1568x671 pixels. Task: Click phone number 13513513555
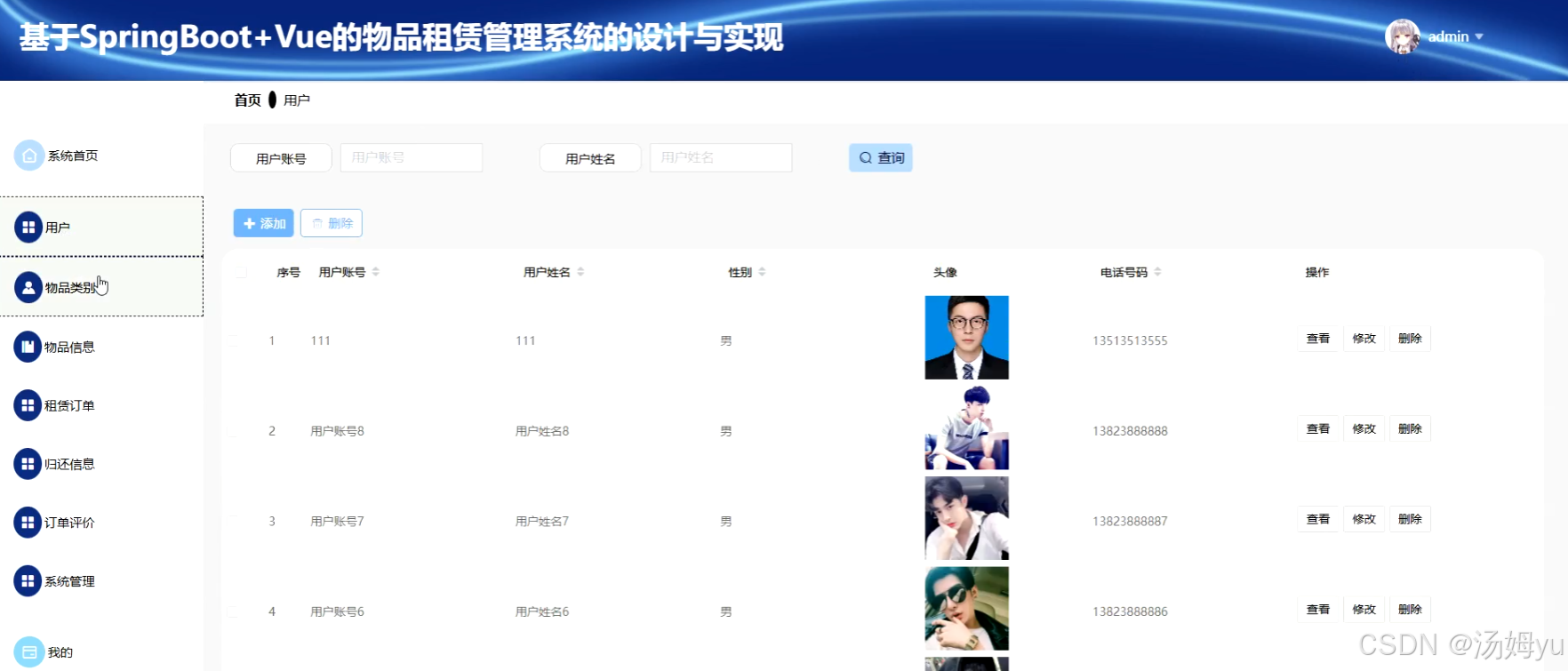[1130, 340]
